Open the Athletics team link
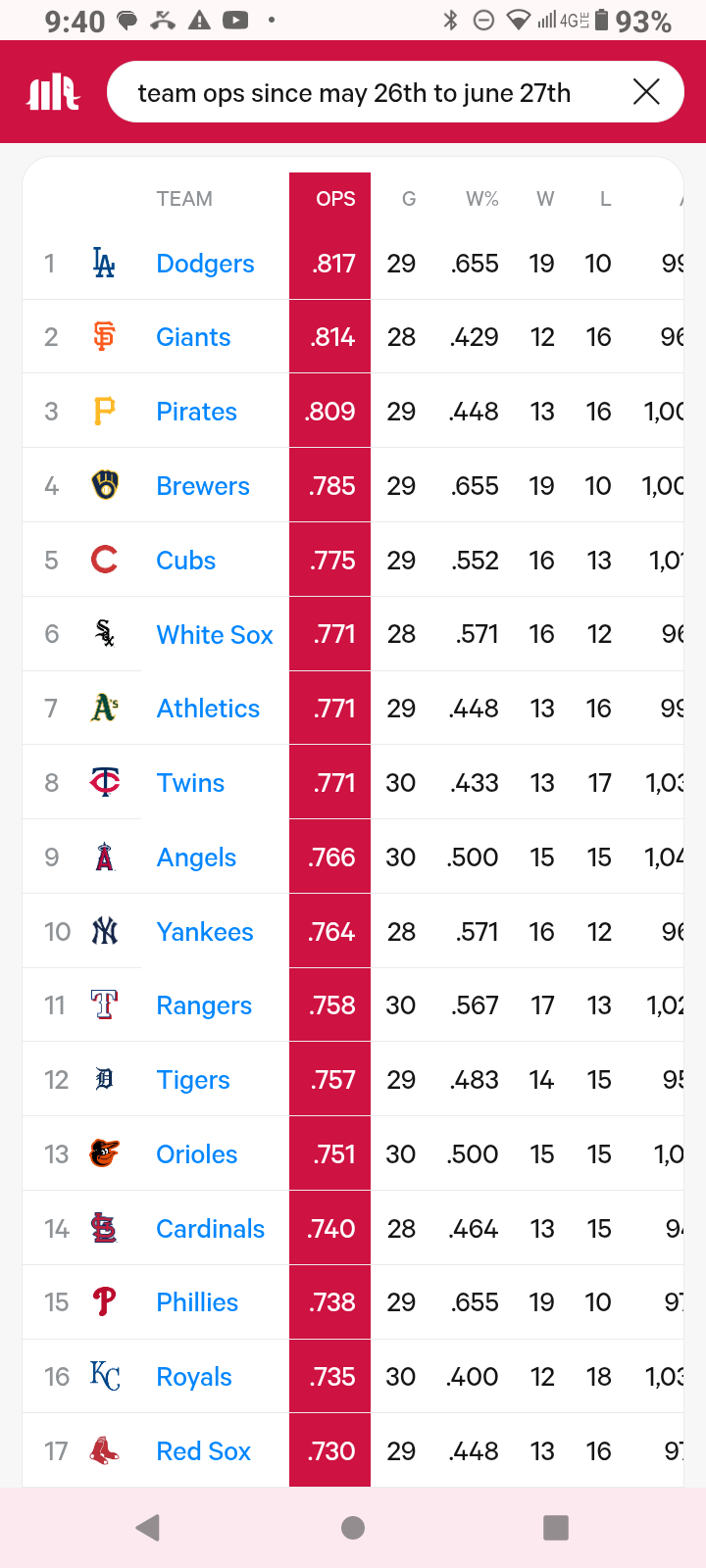 click(208, 709)
